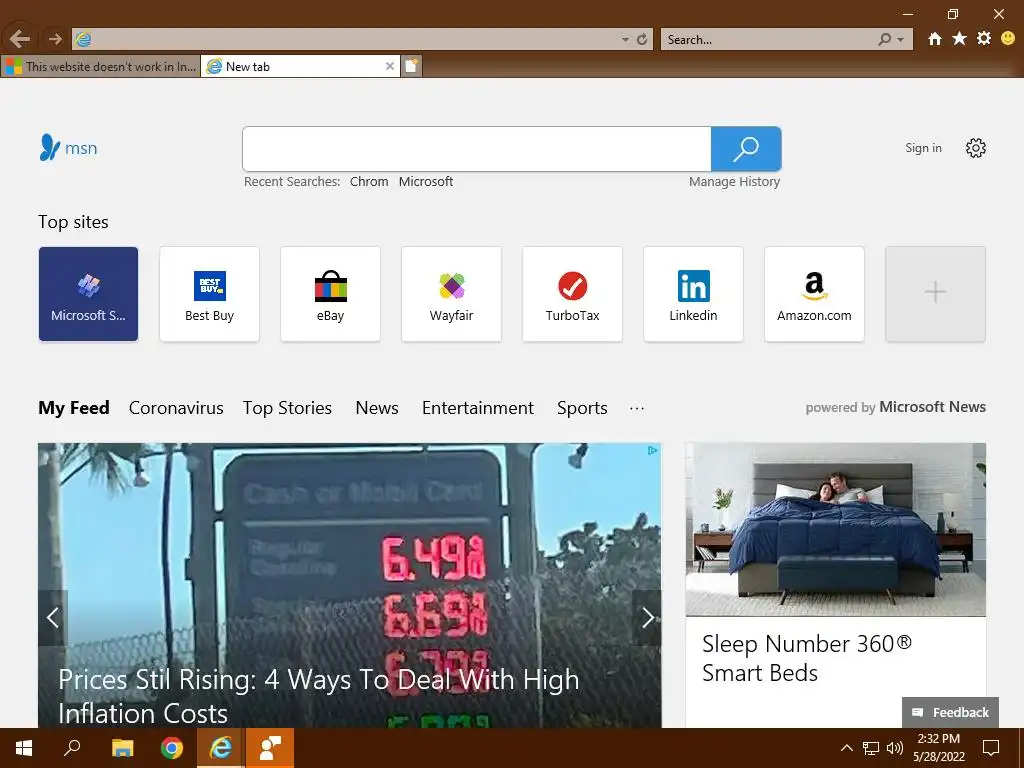This screenshot has height=768, width=1024.
Task: Click the AdChoices icon on the carousel
Action: (652, 451)
